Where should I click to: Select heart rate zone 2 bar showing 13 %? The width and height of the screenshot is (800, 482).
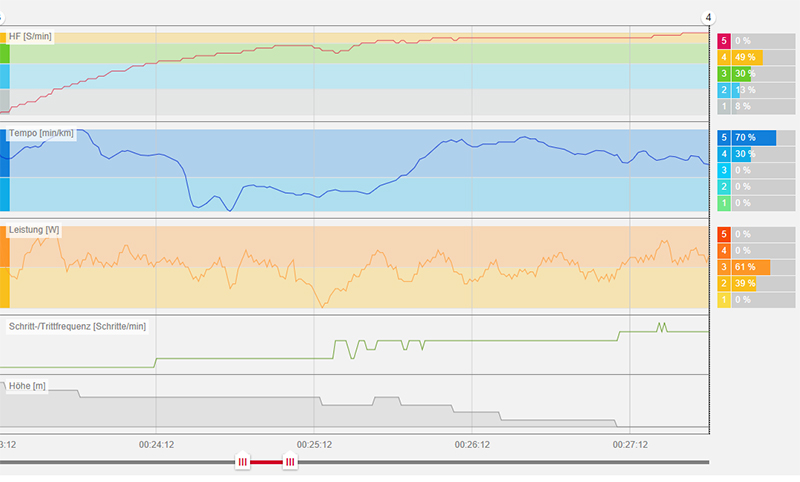(746, 90)
